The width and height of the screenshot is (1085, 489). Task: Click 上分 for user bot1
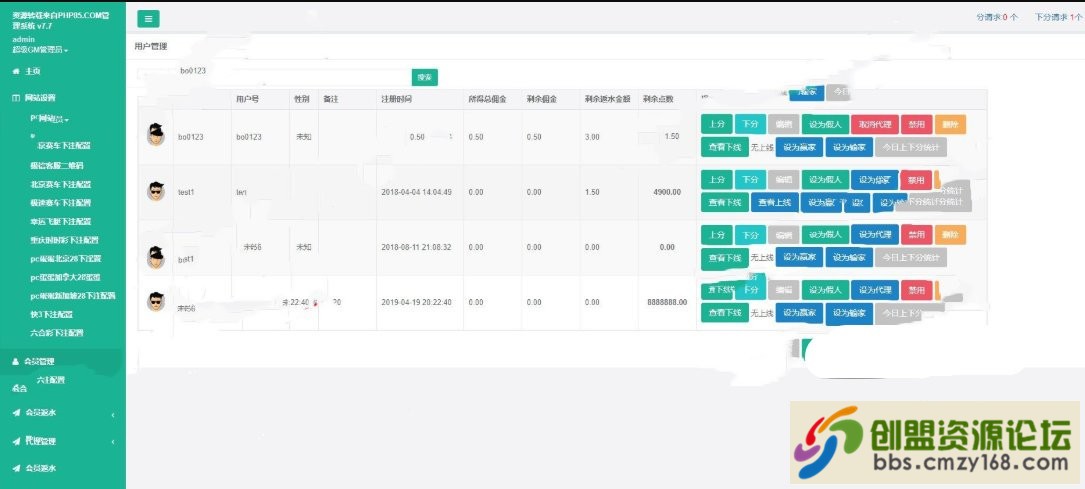coord(716,234)
